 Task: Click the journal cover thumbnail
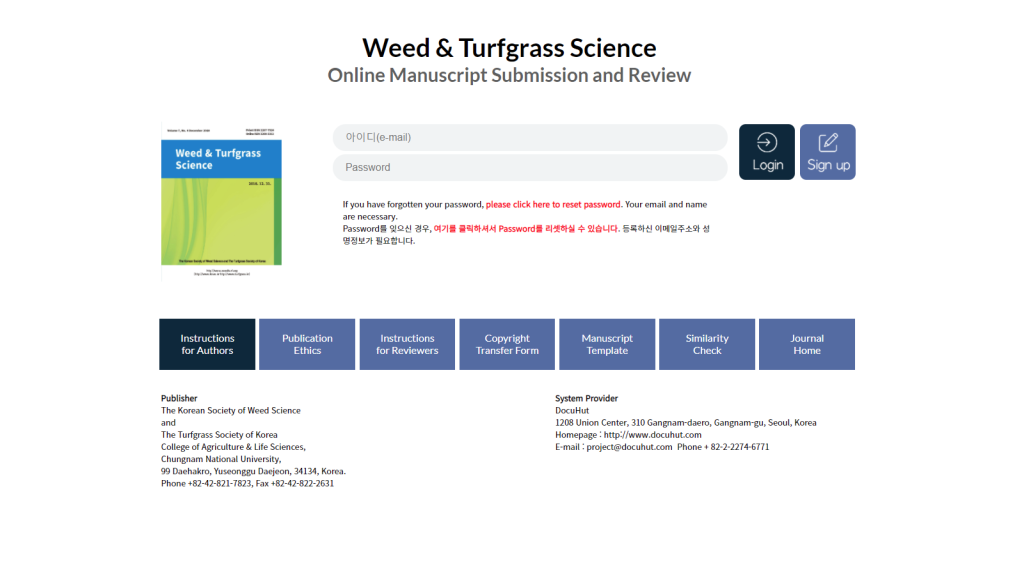(x=221, y=201)
